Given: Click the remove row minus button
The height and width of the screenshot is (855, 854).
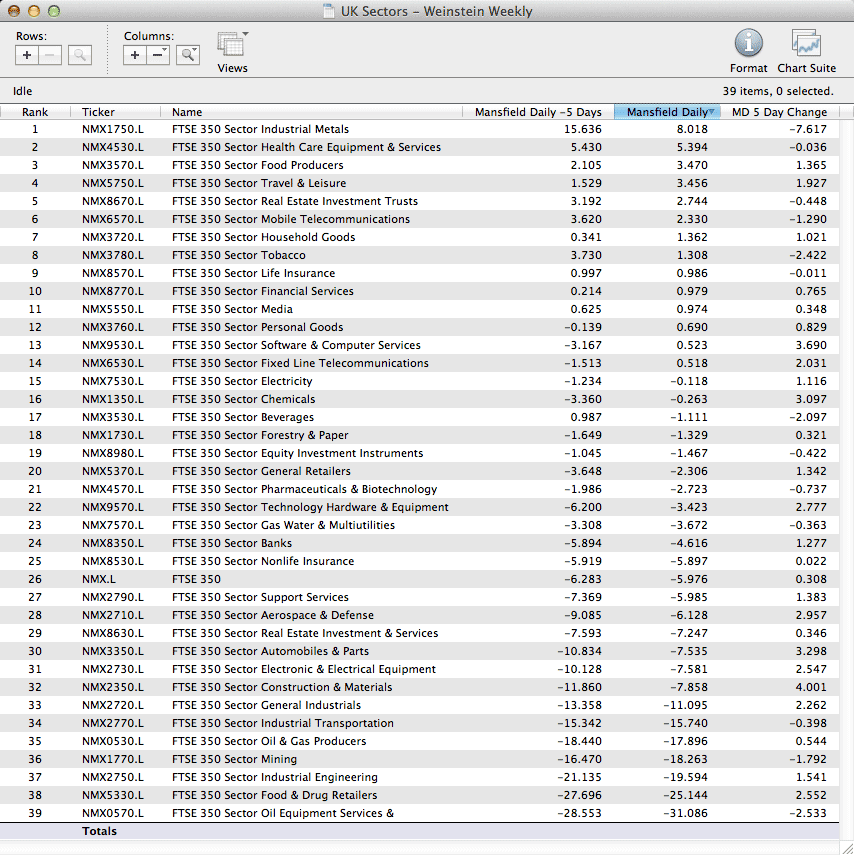Looking at the screenshot, I should coord(50,55).
